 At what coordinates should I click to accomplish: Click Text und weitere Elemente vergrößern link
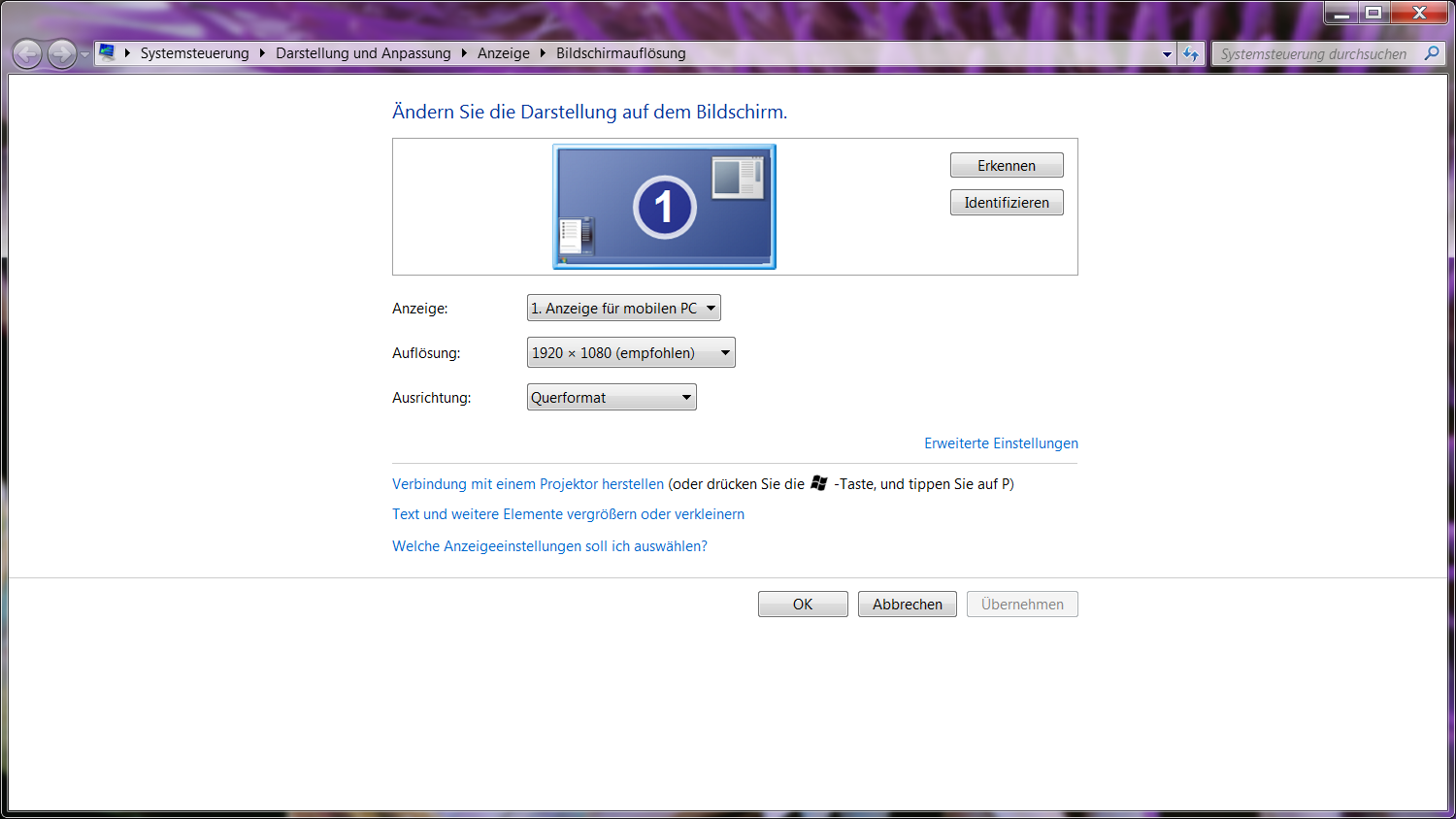[x=568, y=514]
